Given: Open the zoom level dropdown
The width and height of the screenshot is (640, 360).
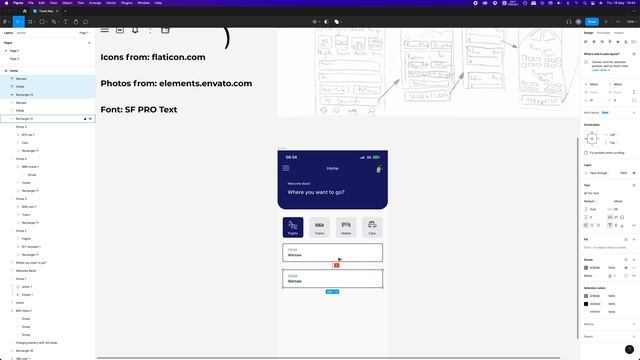Looking at the screenshot, I should click(631, 22).
